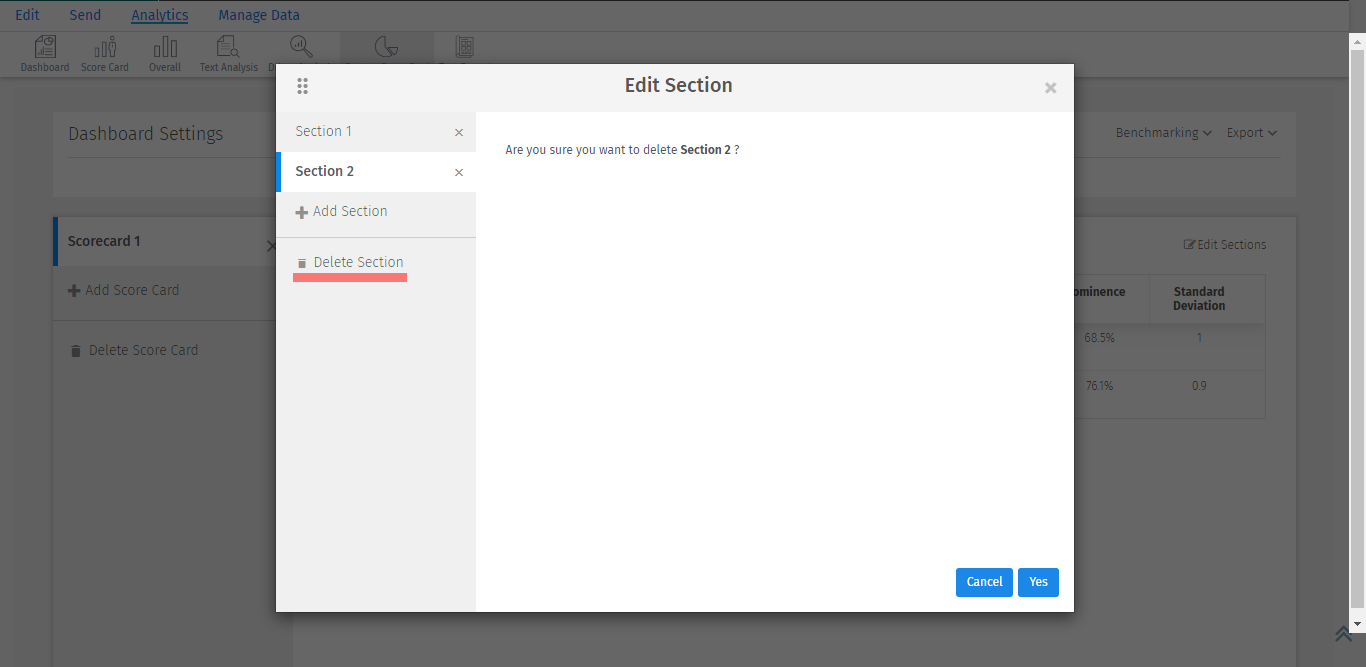The image size is (1366, 667).
Task: Remove Section 2 with its X icon
Action: [x=459, y=172]
